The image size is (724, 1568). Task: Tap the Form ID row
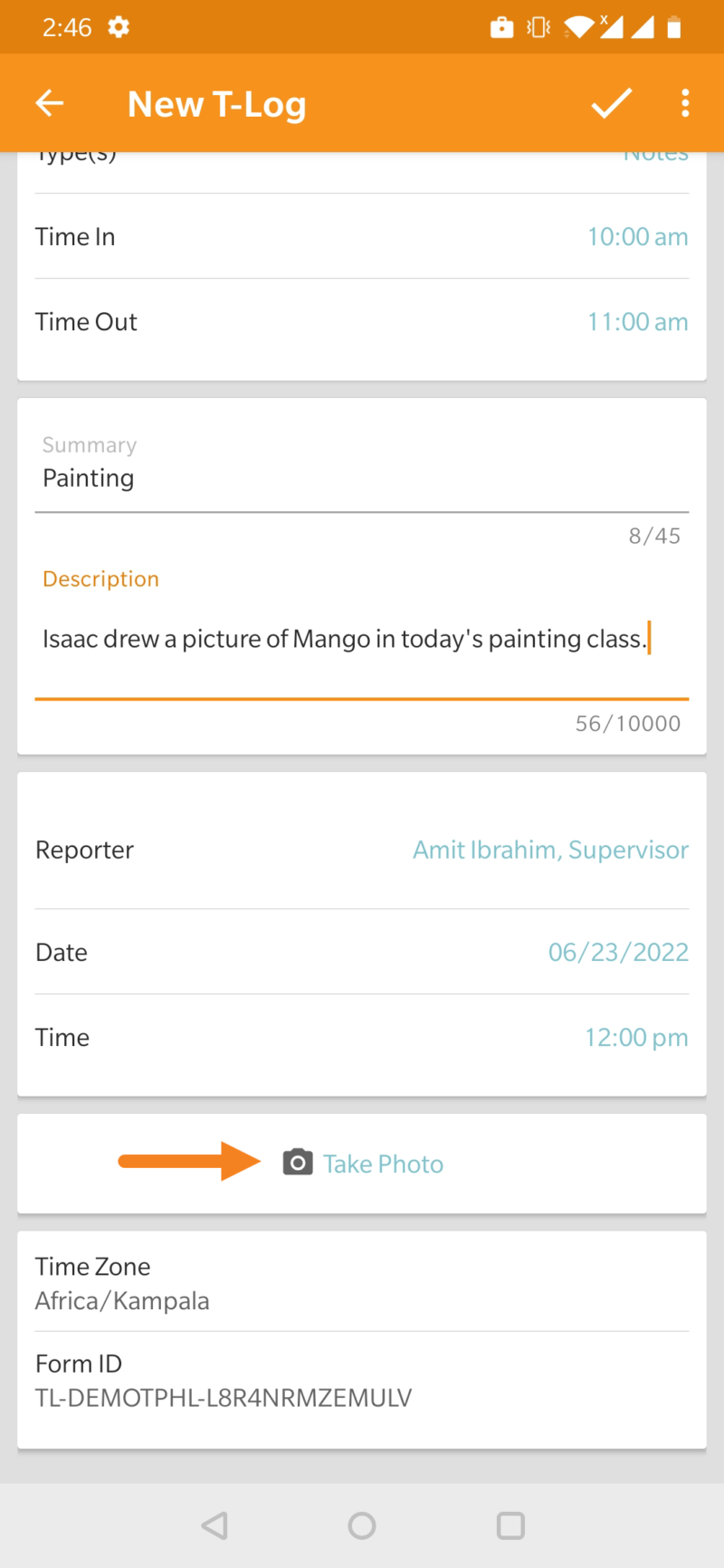[360, 1381]
